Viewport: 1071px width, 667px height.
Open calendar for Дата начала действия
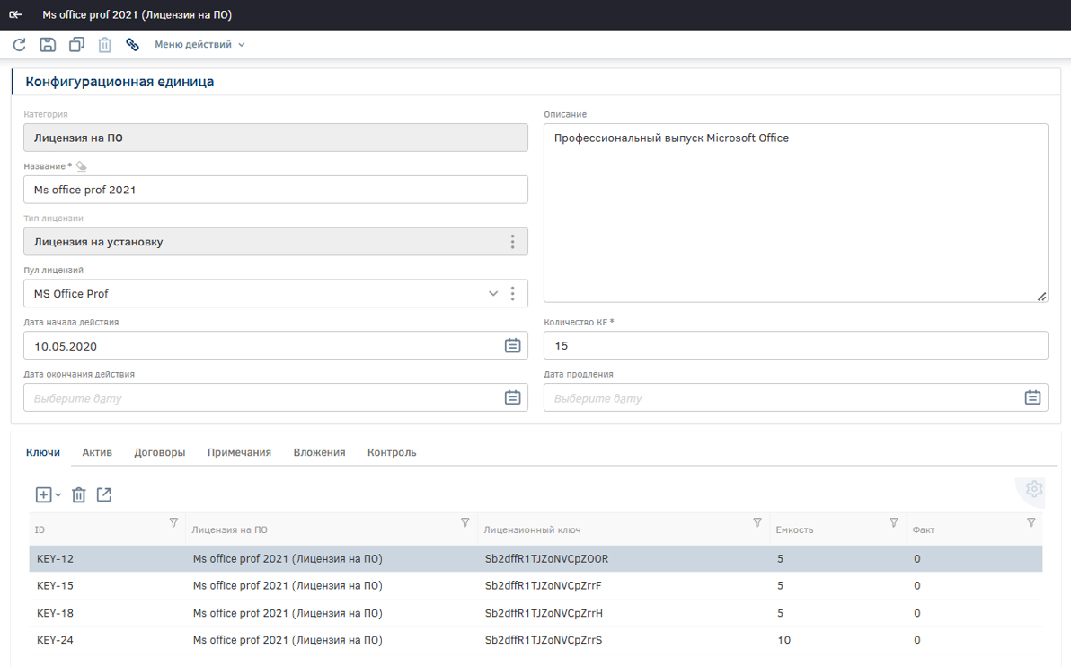click(512, 346)
